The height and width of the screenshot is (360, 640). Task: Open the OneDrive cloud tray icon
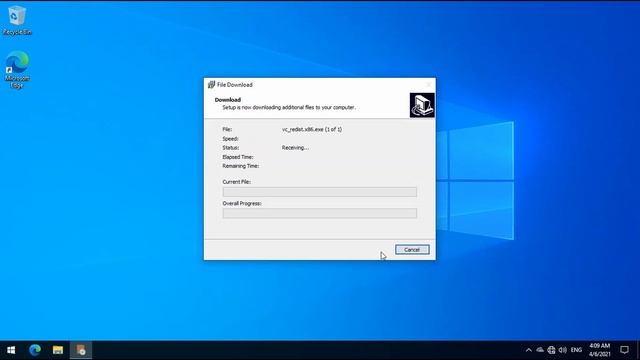click(540, 350)
